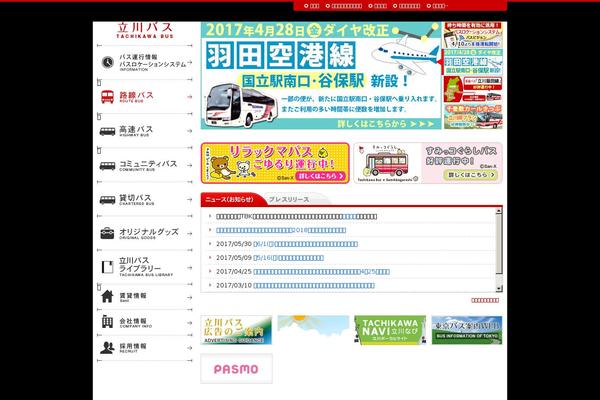Screen dimensions: 600x400
Task: Open the コミュニティバス Community Bus menu item
Action: 145,165
